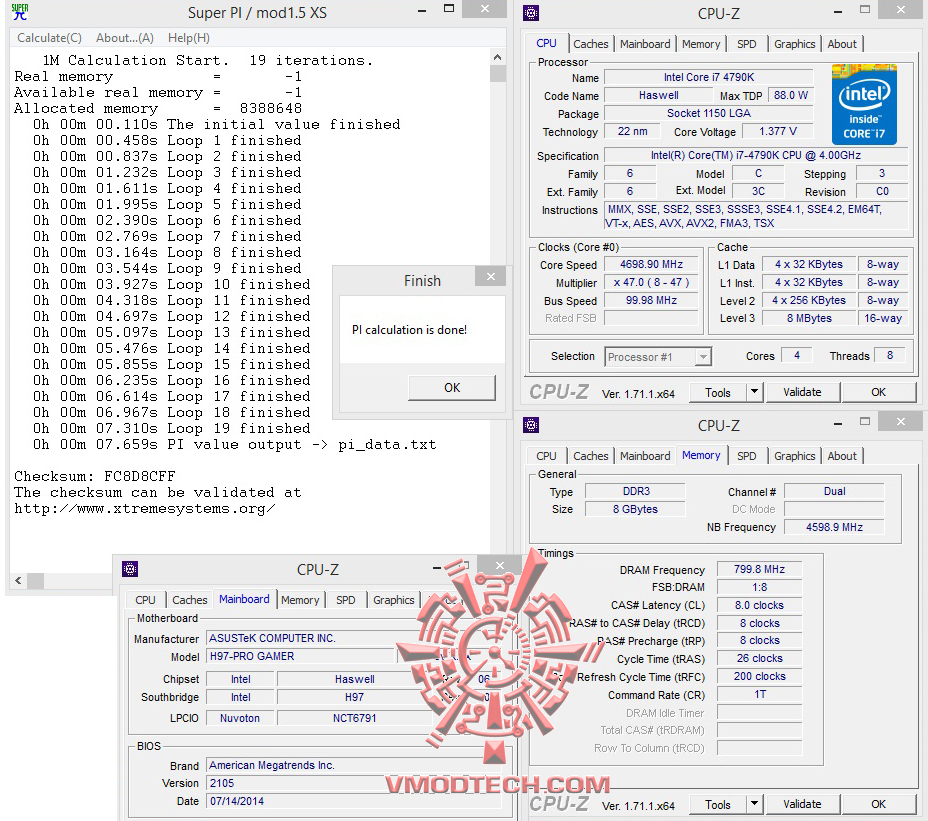Click OK in top CPU-Z CPU window
This screenshot has height=821, width=928.
pyautogui.click(x=878, y=392)
